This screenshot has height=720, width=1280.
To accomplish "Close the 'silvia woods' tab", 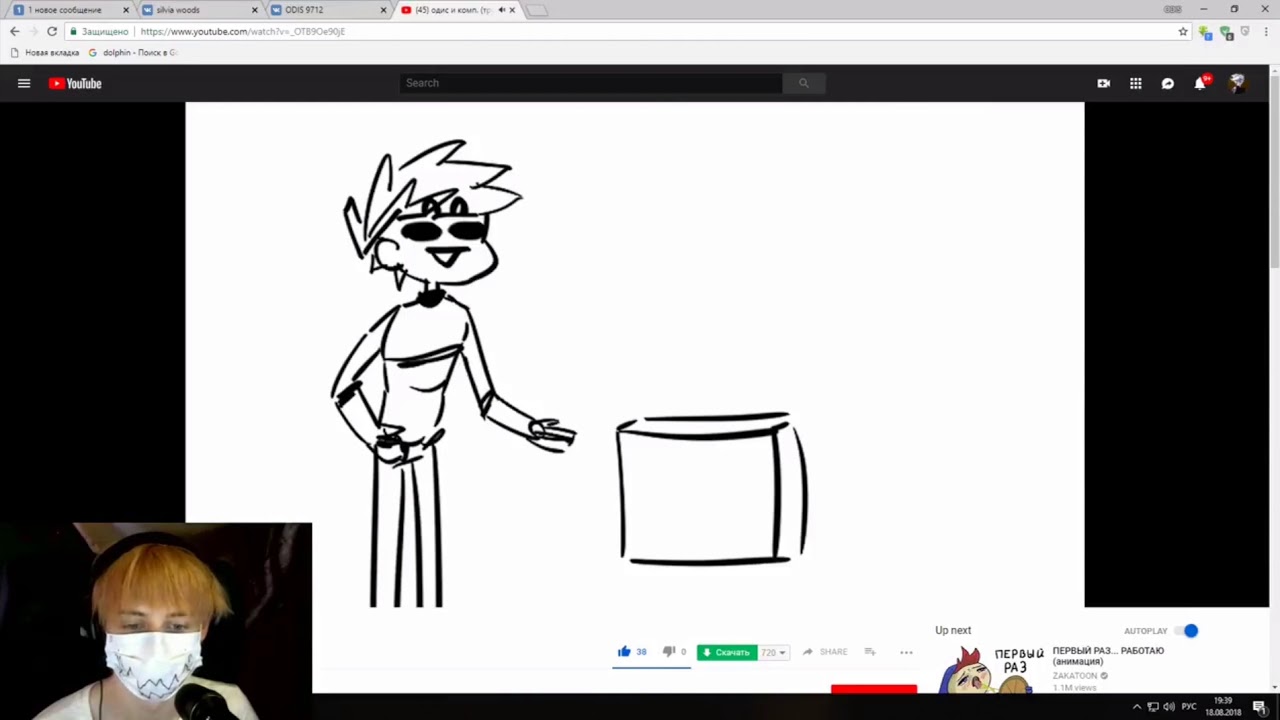I will 254,10.
